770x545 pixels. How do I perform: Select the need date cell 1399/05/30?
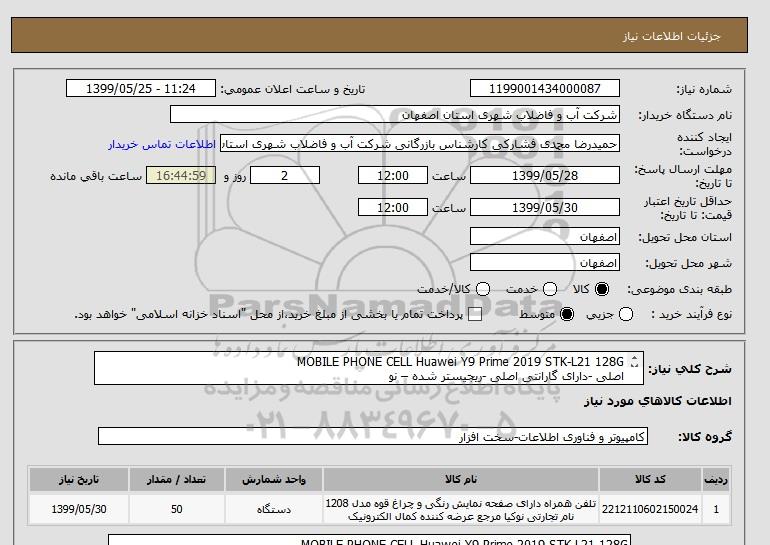click(x=79, y=509)
